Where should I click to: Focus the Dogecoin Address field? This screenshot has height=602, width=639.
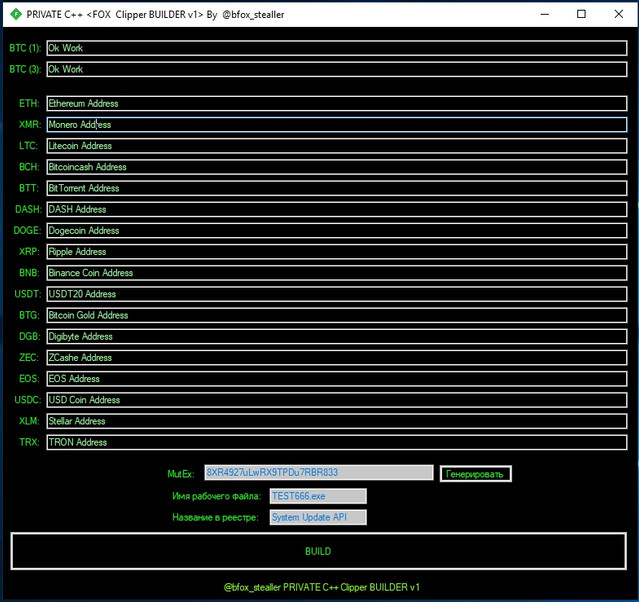(337, 231)
